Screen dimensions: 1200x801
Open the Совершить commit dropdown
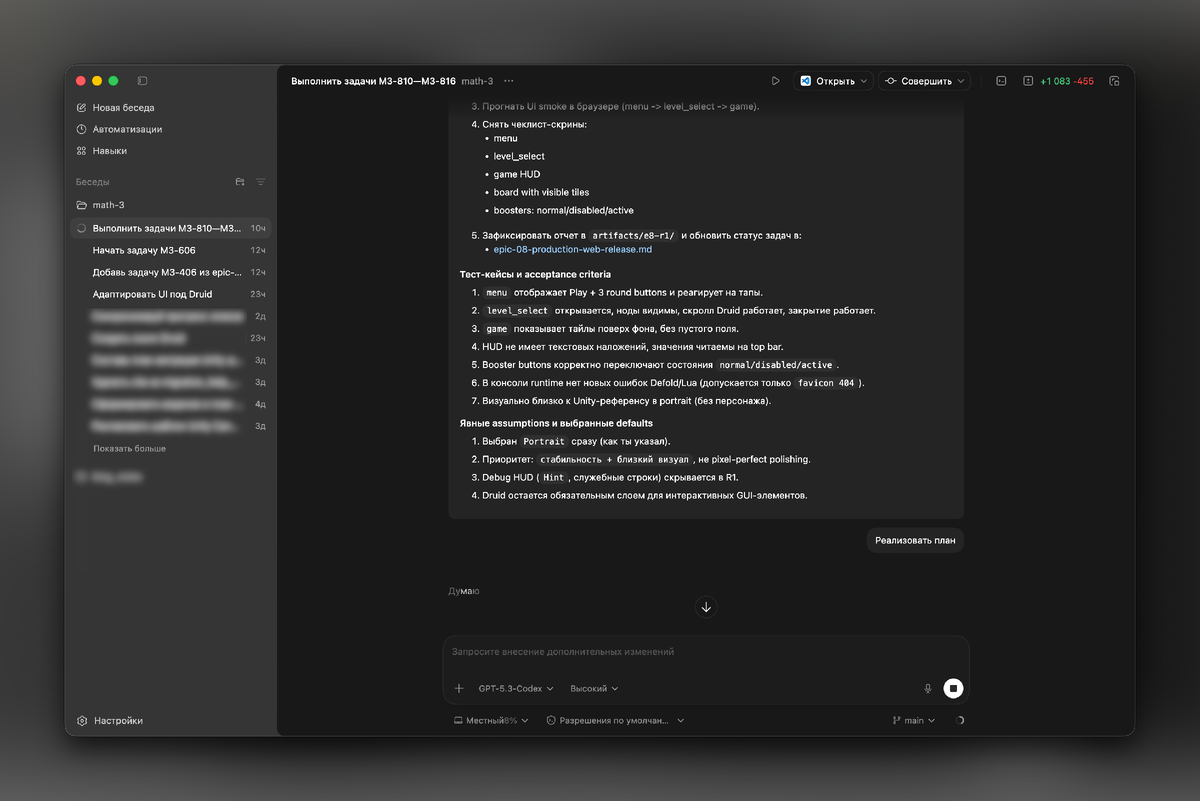[x=924, y=81]
